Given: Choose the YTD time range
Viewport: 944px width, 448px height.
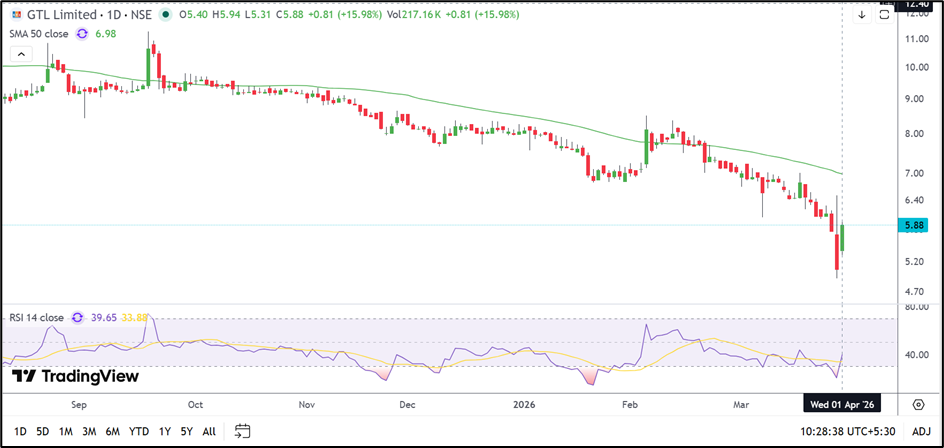Looking at the screenshot, I should tap(139, 431).
